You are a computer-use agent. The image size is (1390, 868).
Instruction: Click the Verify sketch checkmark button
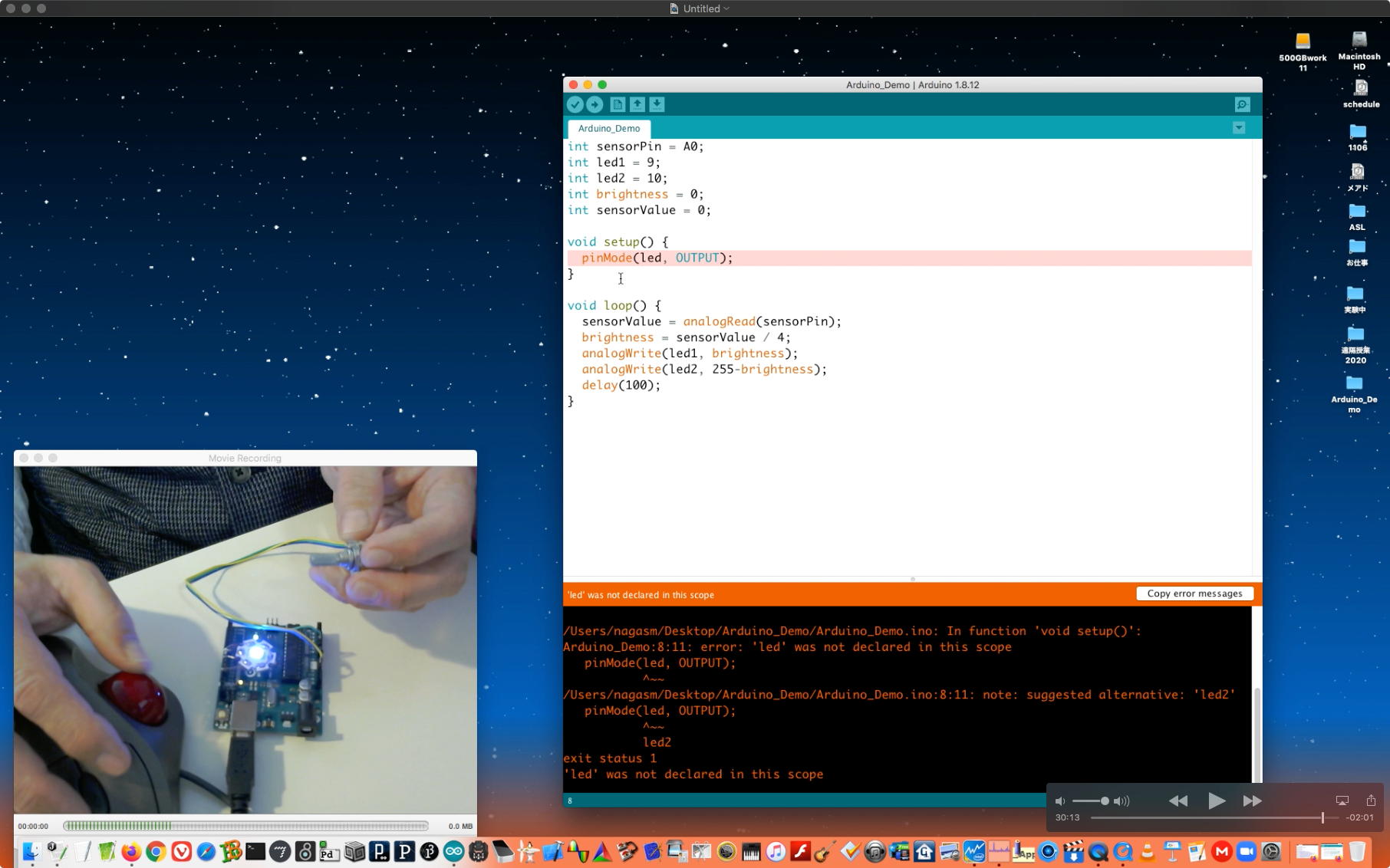tap(575, 105)
